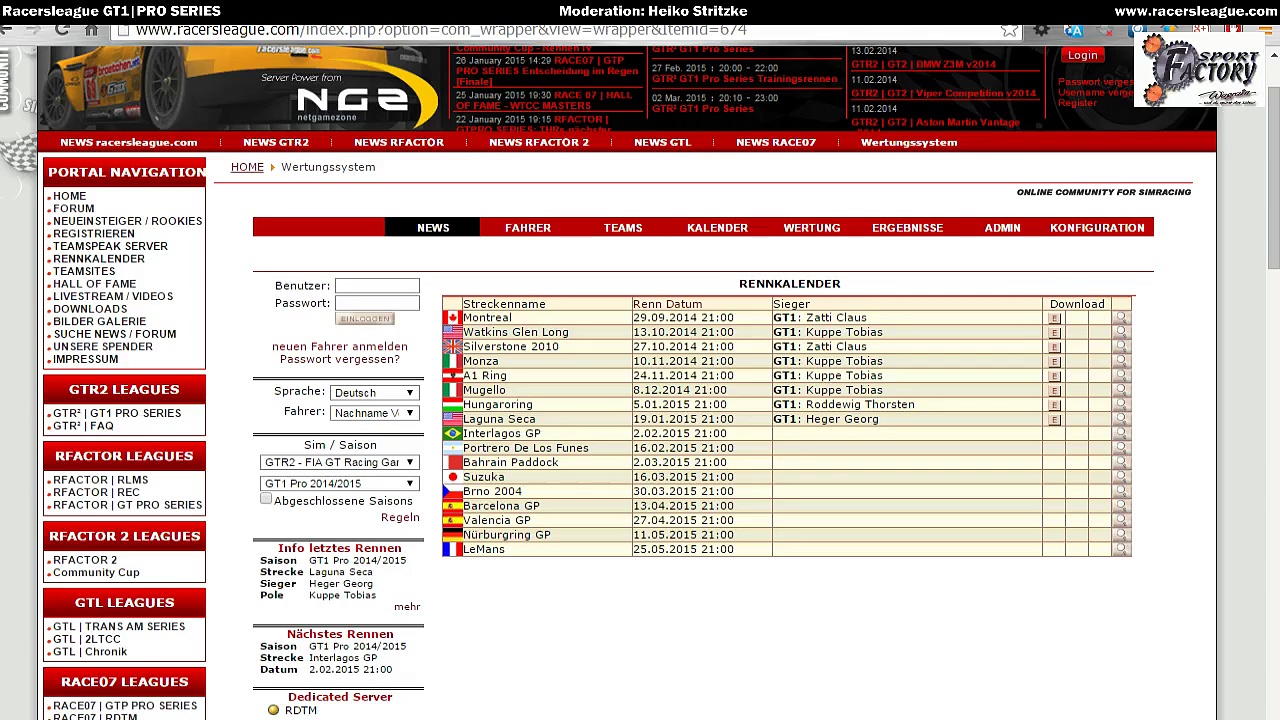Open the Montreal race result file icon

(1054, 318)
